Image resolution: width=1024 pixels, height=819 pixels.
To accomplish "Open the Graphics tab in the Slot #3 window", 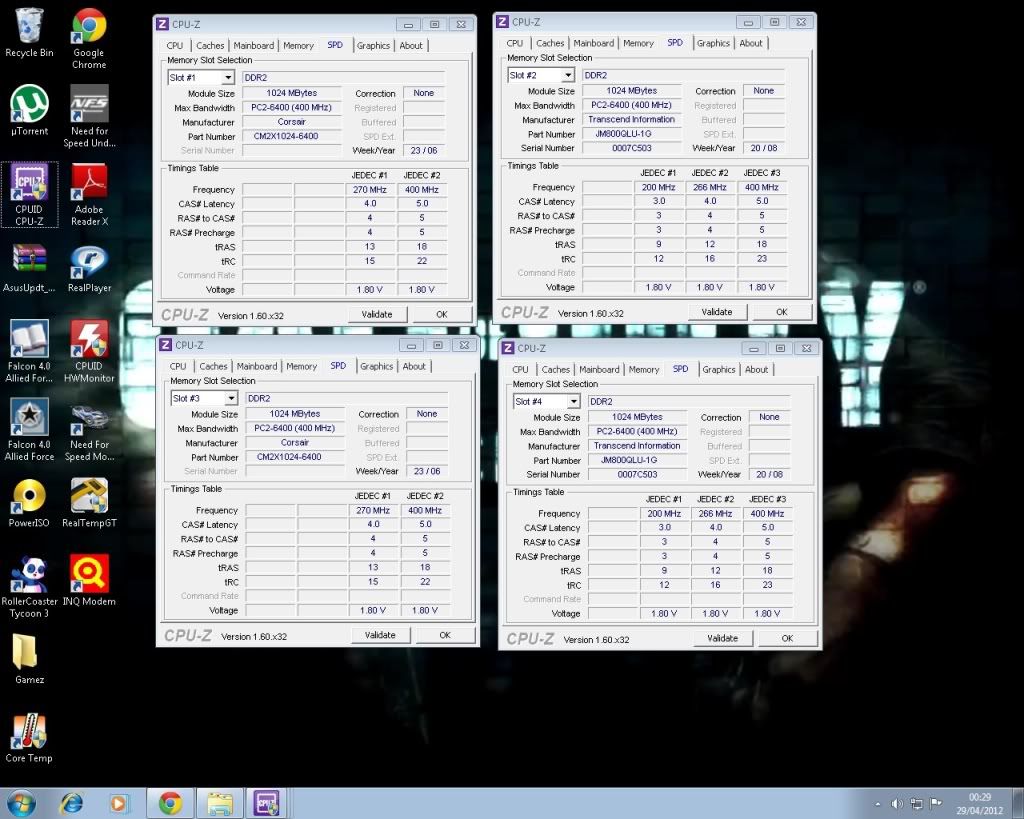I will [x=376, y=366].
